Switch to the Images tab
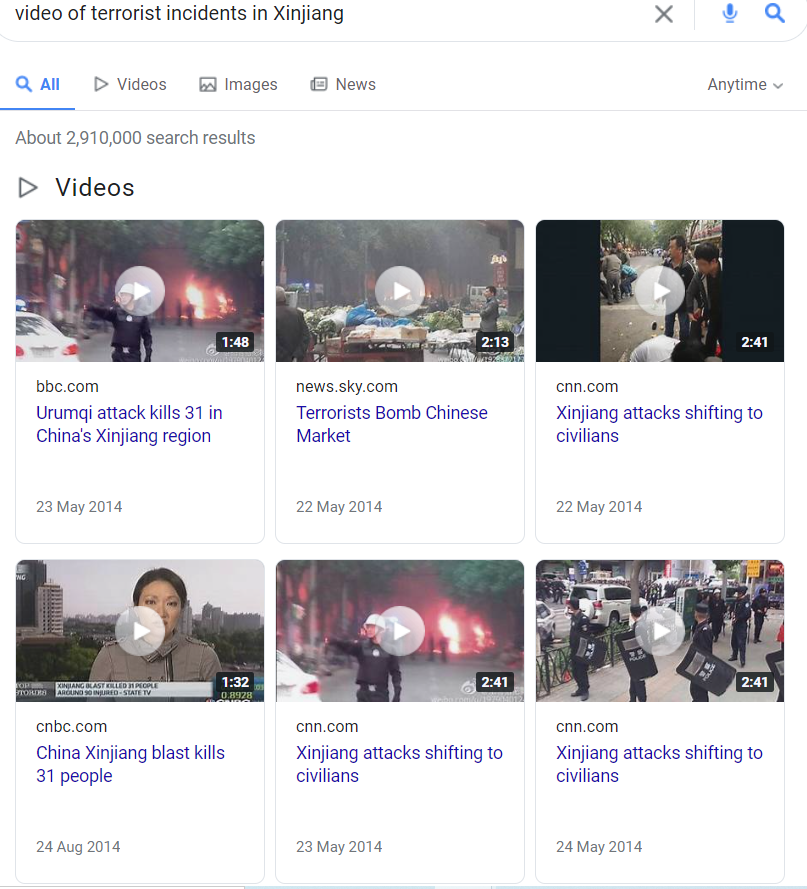The image size is (807, 889). pyautogui.click(x=238, y=84)
